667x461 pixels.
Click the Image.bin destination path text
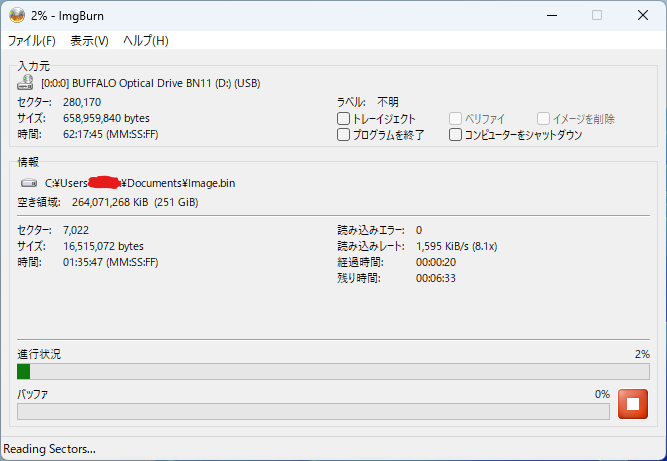tap(141, 183)
